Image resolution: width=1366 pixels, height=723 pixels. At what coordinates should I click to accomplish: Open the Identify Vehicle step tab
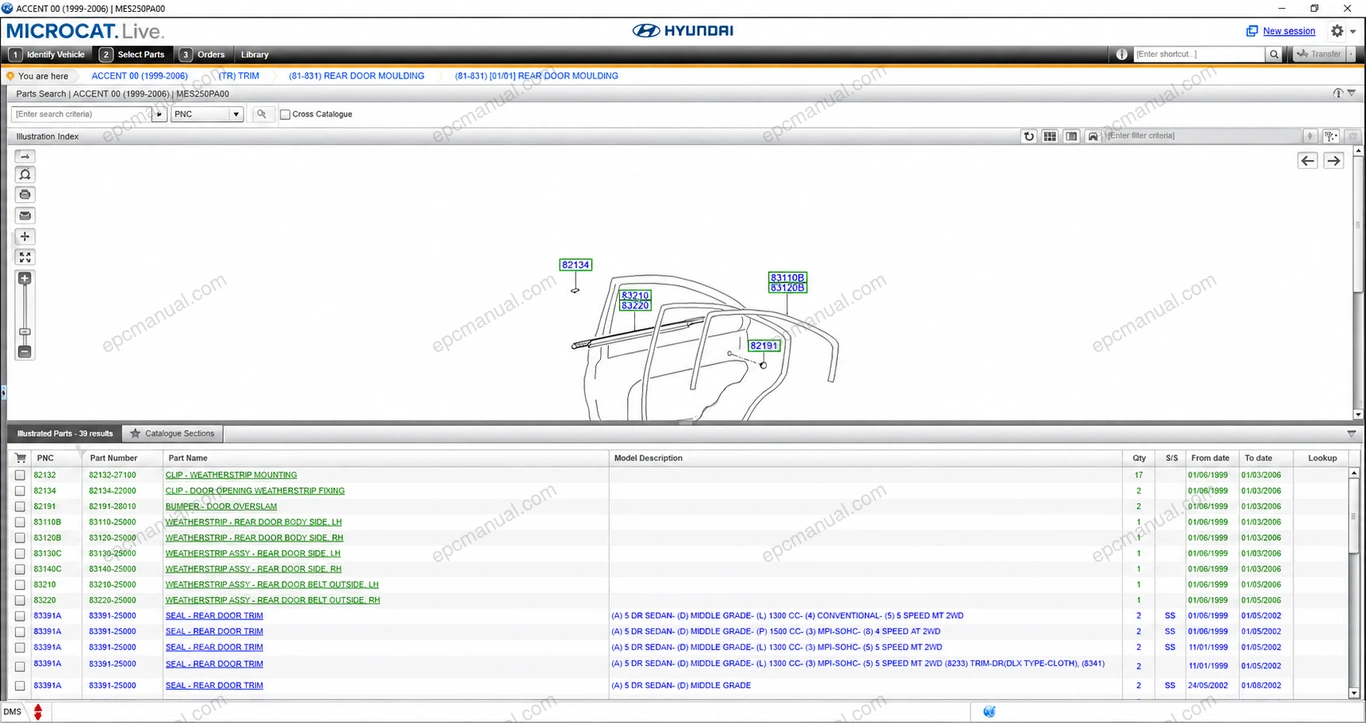pyautogui.click(x=48, y=55)
